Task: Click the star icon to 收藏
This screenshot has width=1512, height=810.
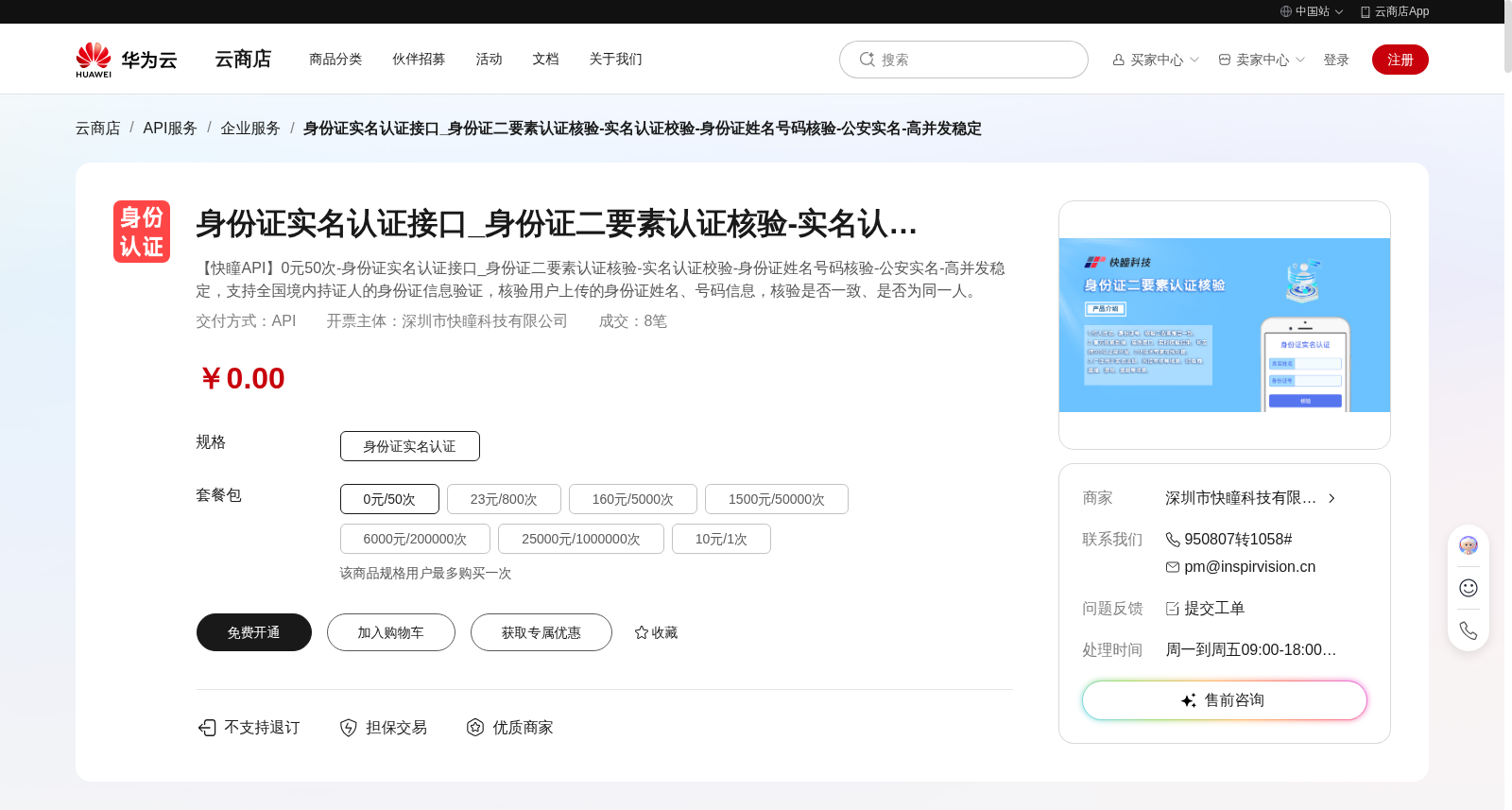Action: pos(642,632)
